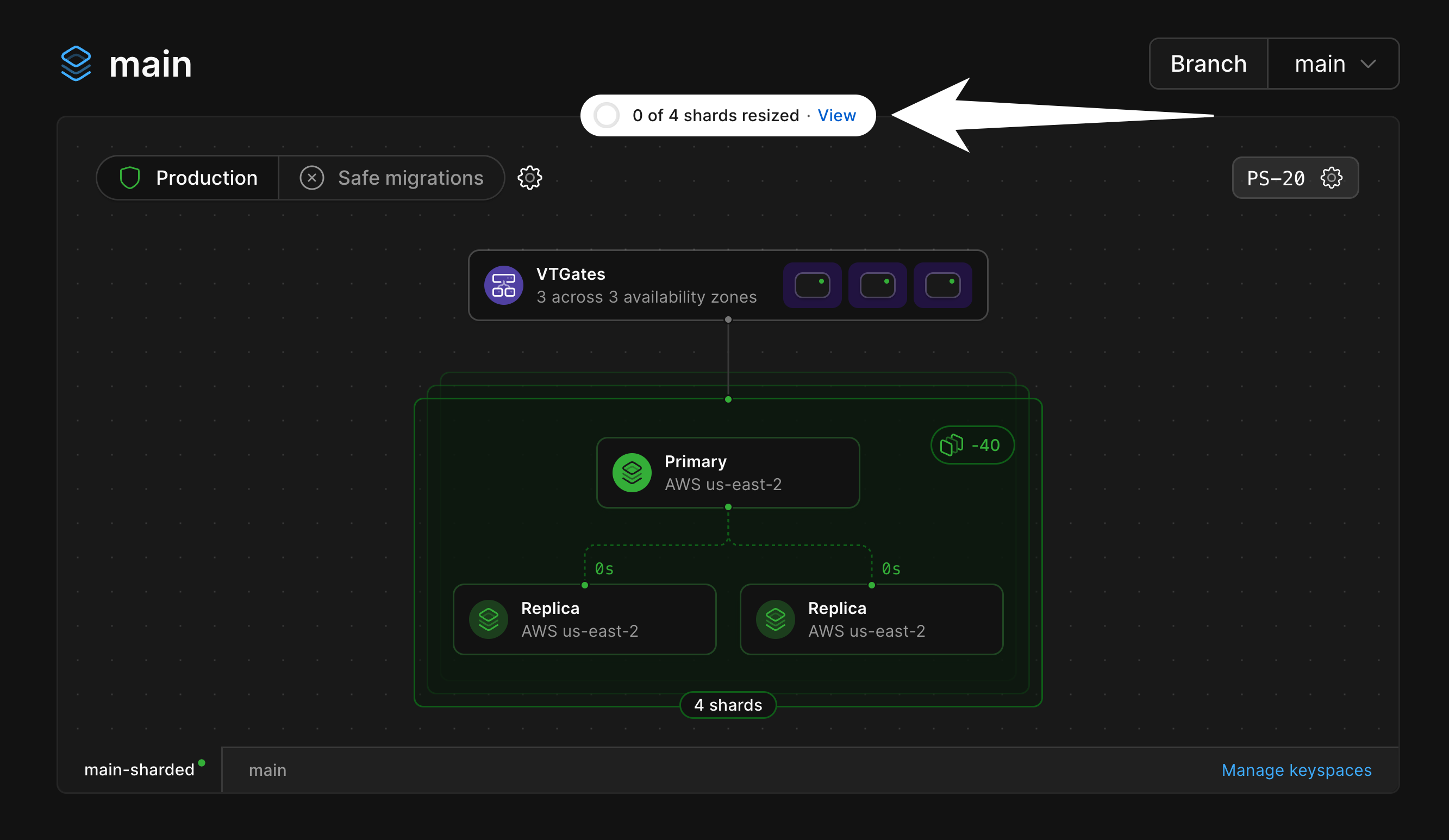Image resolution: width=1449 pixels, height=840 pixels.
Task: Switch to the main keyspace tab
Action: pos(267,770)
